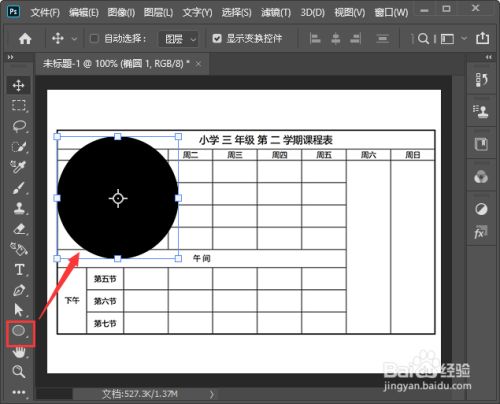This screenshot has height=404, width=500.
Task: Click the 文档:527.3K/1.37M status text
Action: 140,394
